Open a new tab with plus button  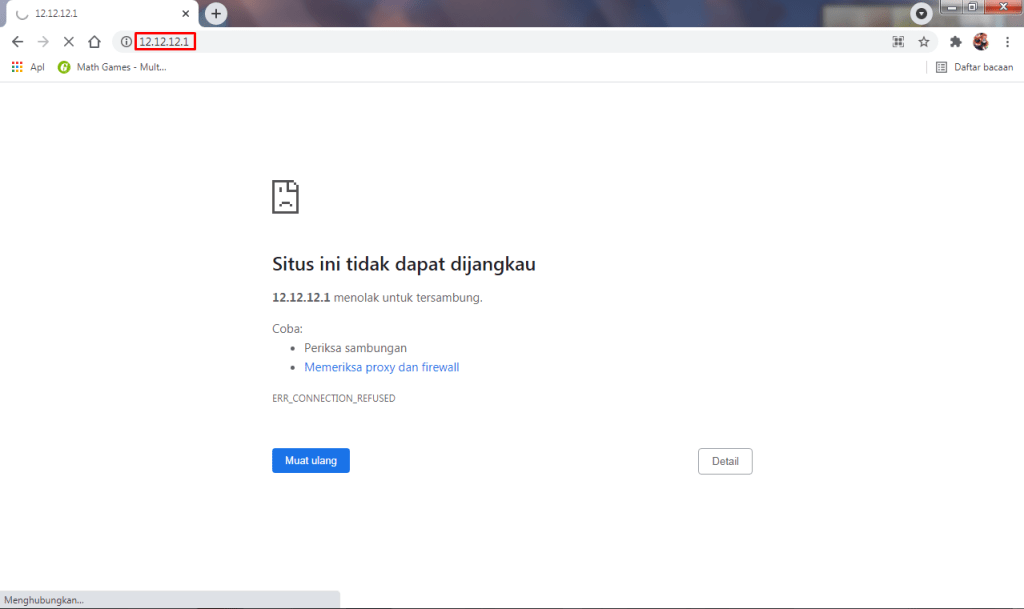tap(216, 14)
